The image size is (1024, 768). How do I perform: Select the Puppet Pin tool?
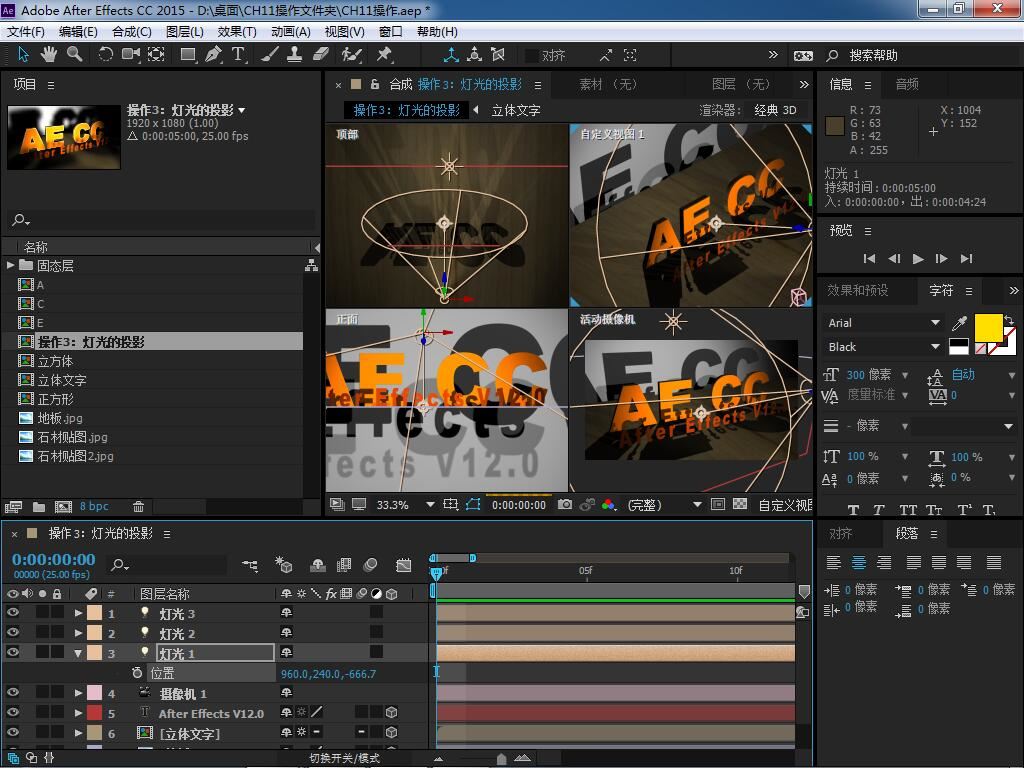tap(384, 55)
